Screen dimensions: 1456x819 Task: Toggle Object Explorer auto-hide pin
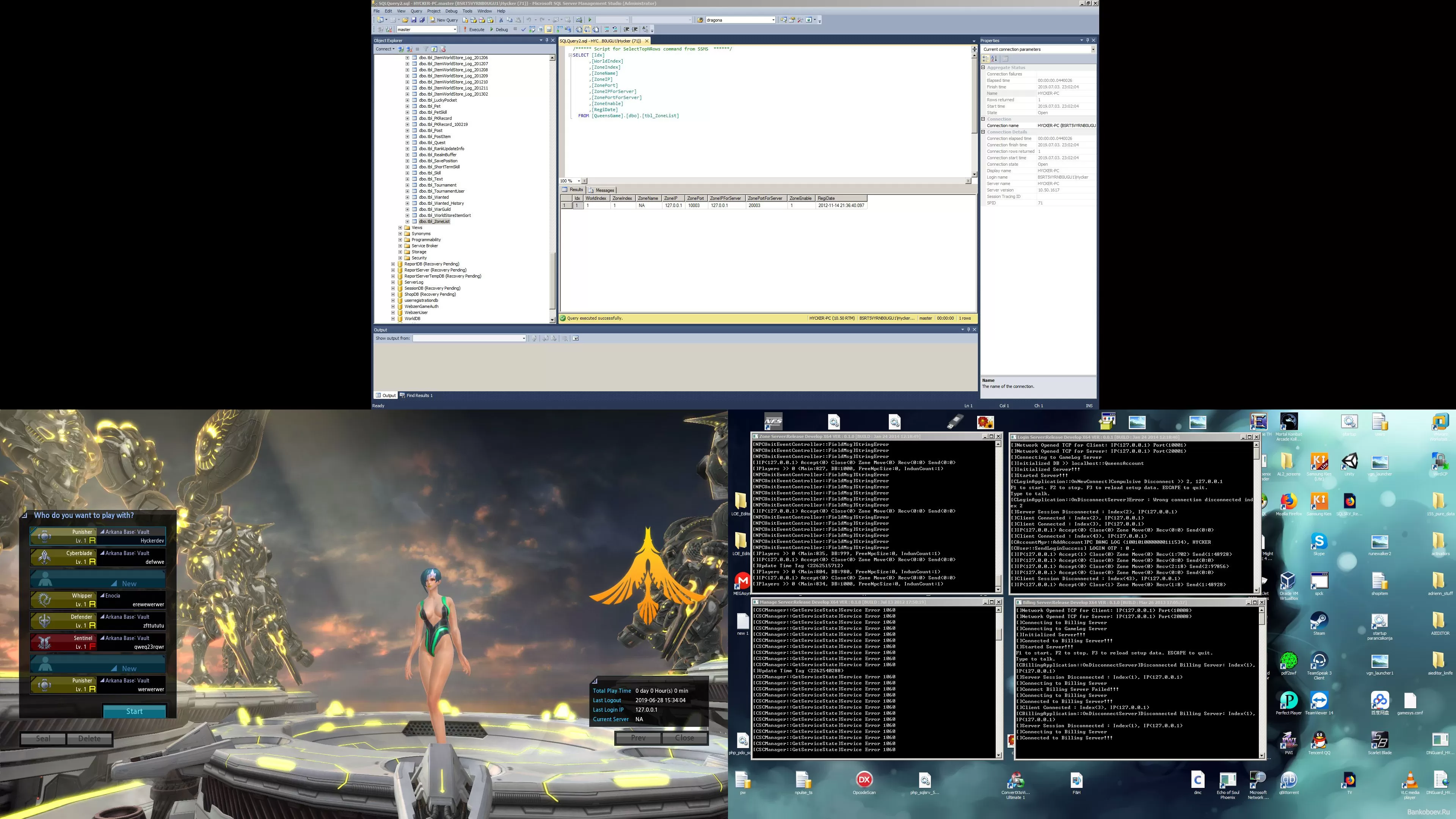coord(547,41)
